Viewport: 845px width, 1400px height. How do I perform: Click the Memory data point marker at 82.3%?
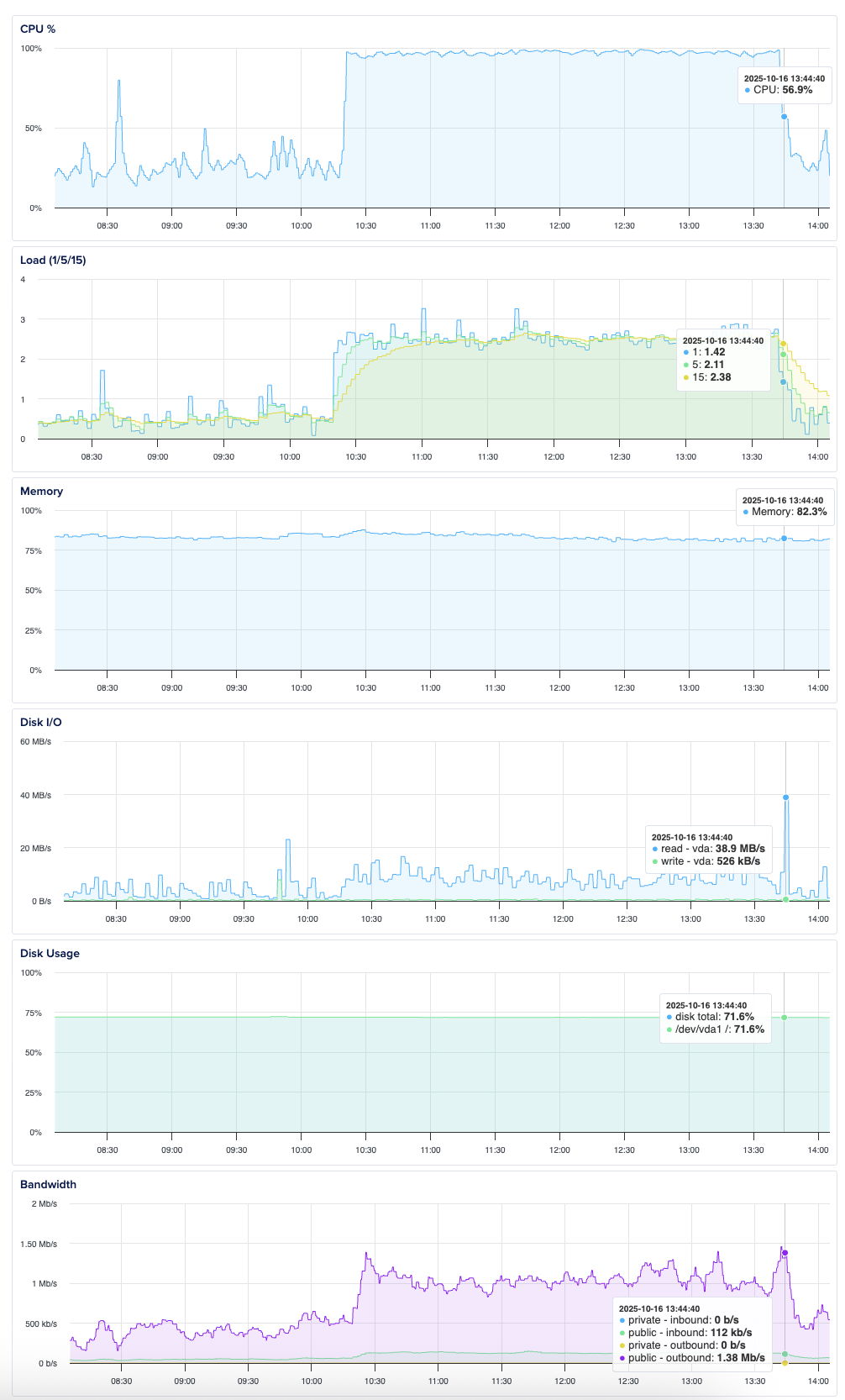[x=785, y=538]
